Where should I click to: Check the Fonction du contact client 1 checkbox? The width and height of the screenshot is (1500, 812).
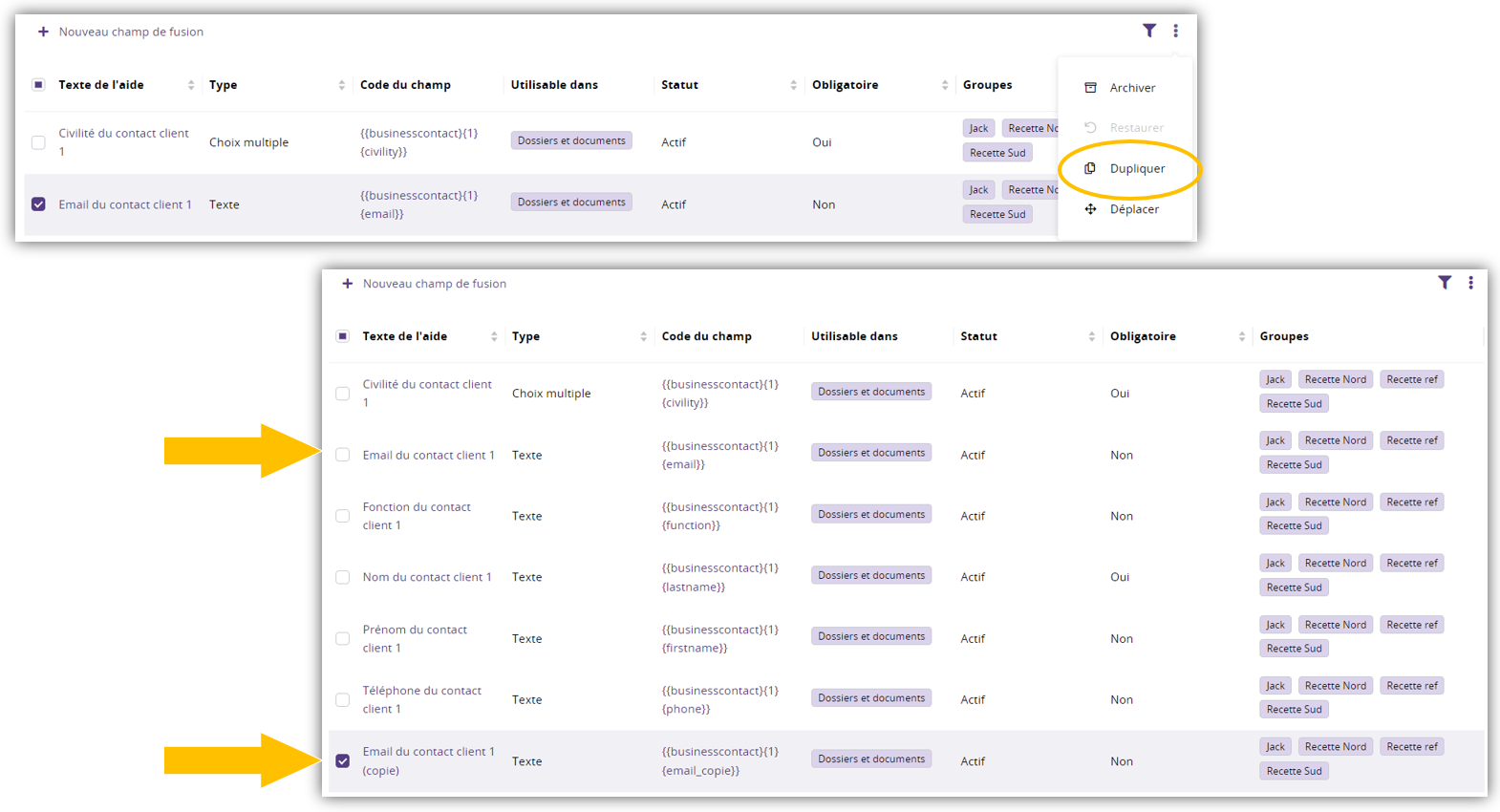point(343,516)
